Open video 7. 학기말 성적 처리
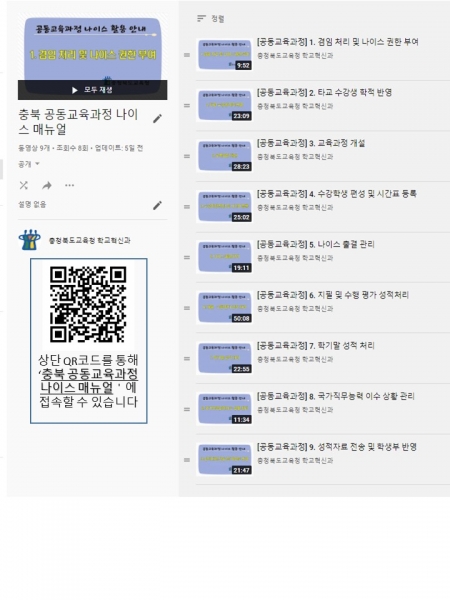Image resolution: width=450 pixels, height=600 pixels. pos(316,346)
